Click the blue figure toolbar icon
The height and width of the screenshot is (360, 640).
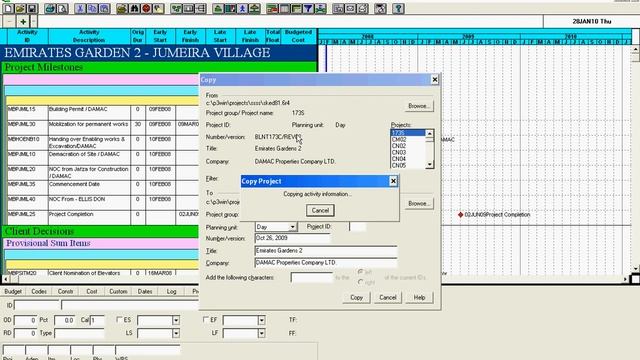[x=242, y=8]
